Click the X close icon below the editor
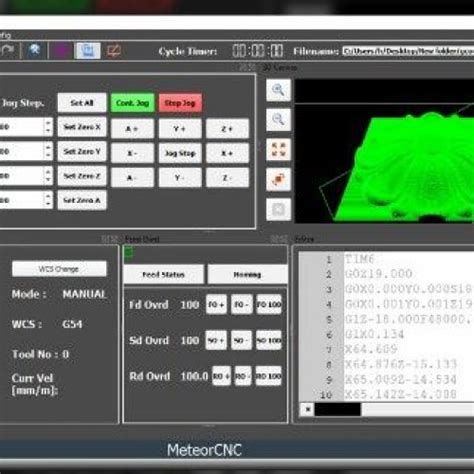The height and width of the screenshot is (474, 474). [x=307, y=409]
